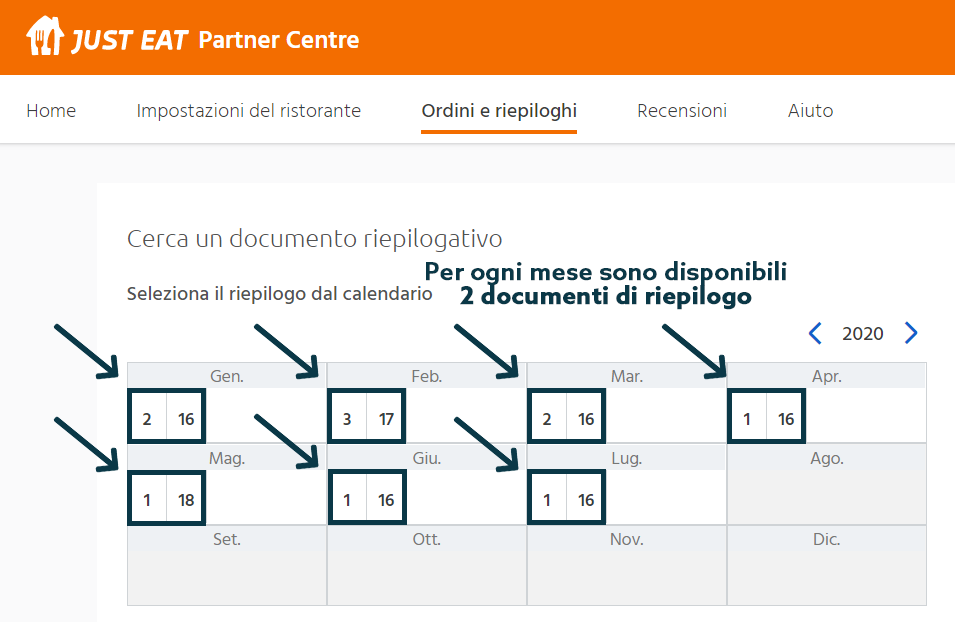Click the Ago. month cell

pos(827,485)
